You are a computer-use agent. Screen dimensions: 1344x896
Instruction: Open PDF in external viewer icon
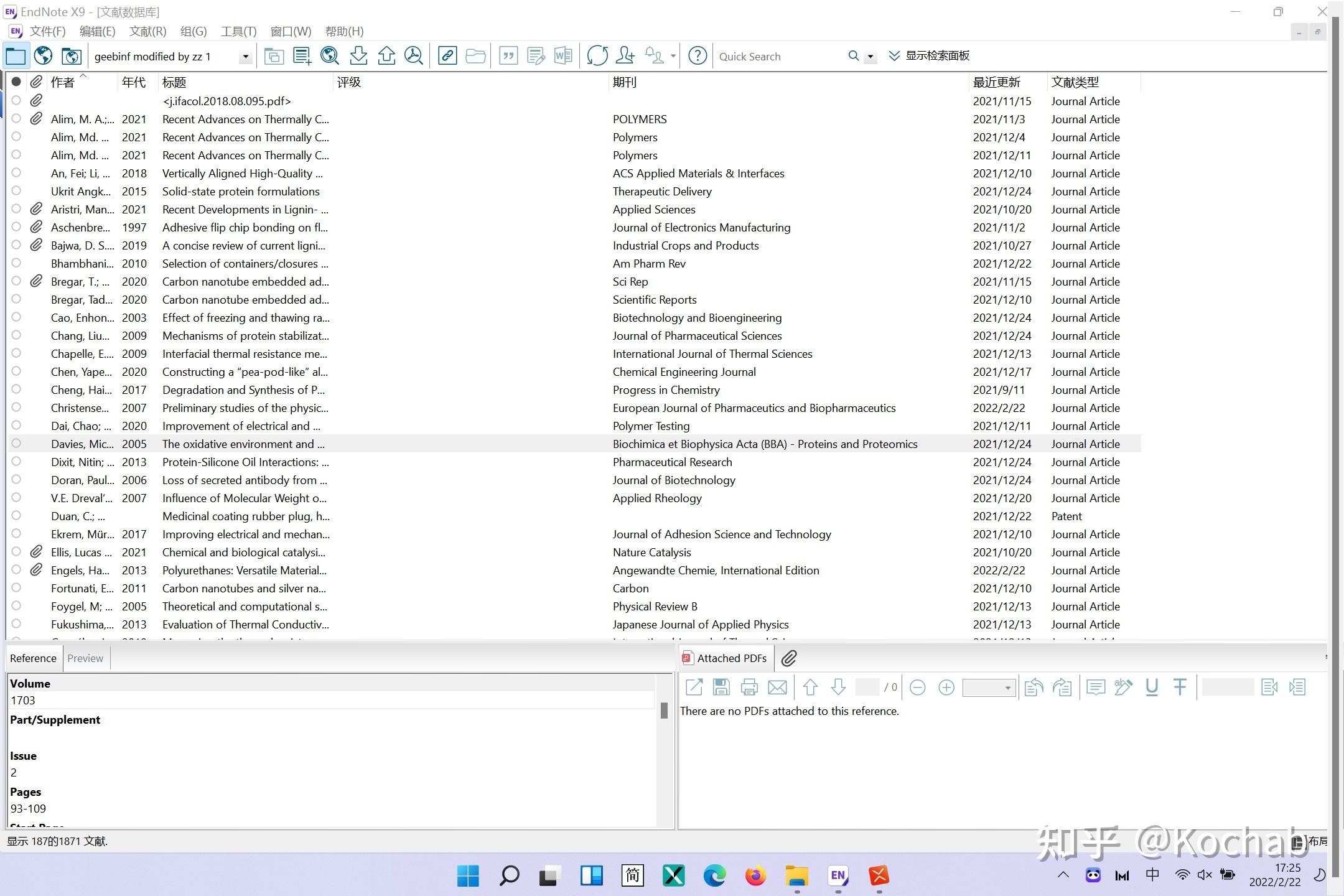point(694,688)
